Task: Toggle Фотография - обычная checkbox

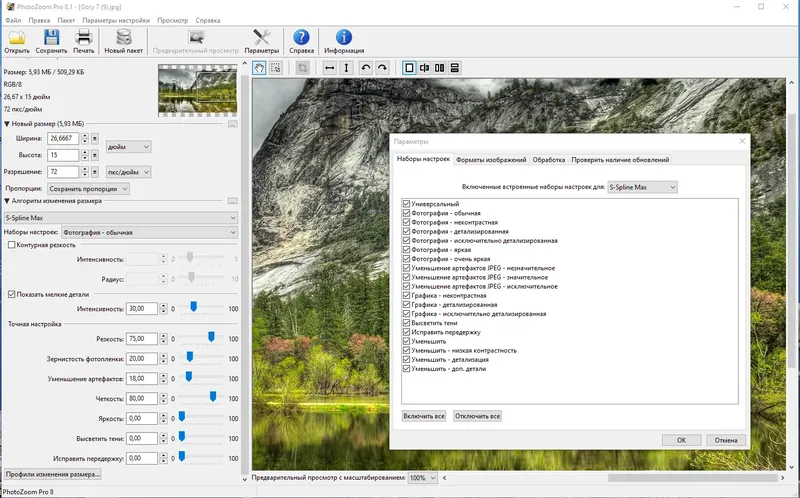Action: point(407,213)
